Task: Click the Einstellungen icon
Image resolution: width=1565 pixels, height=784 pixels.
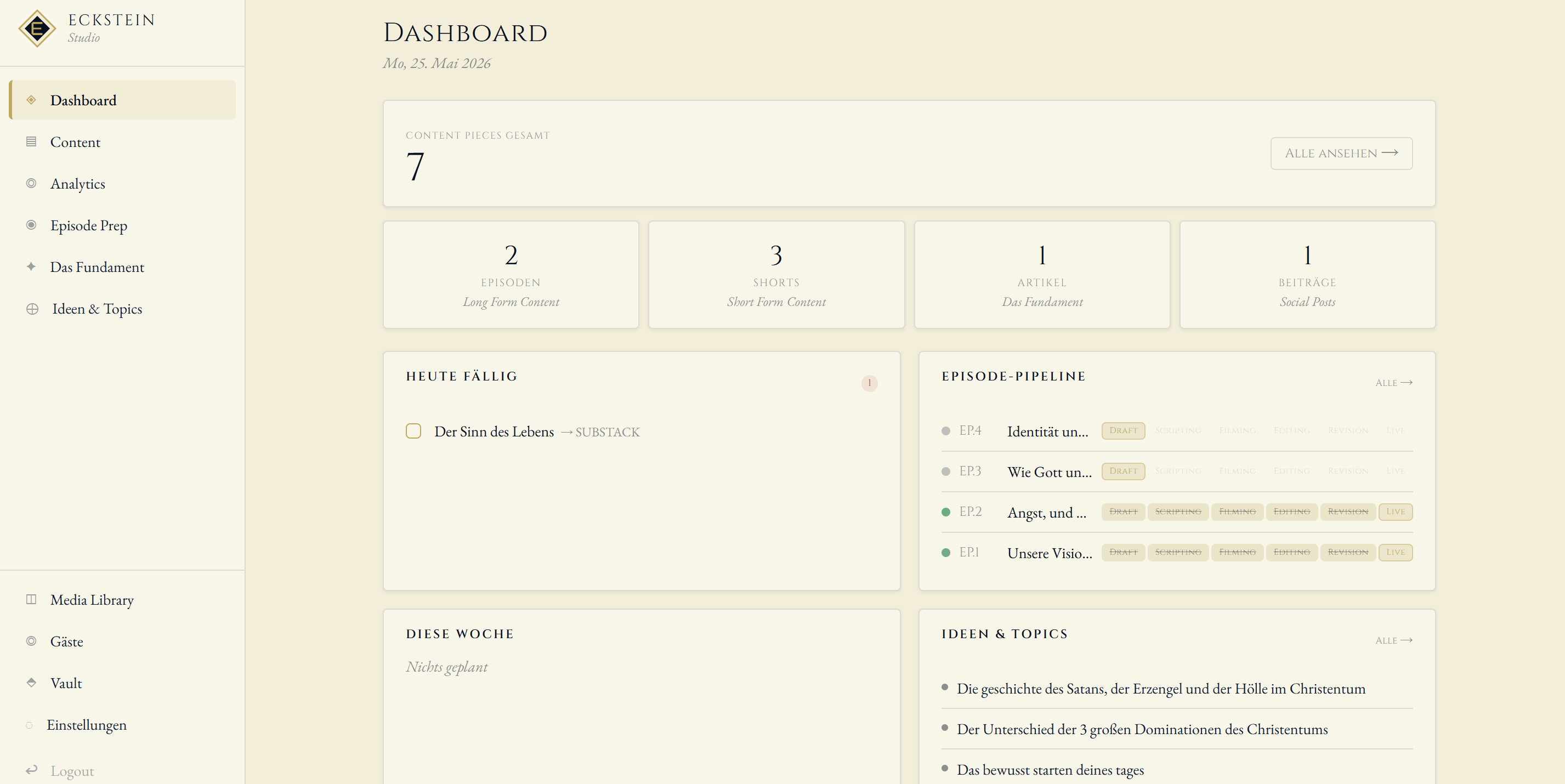Action: point(29,724)
